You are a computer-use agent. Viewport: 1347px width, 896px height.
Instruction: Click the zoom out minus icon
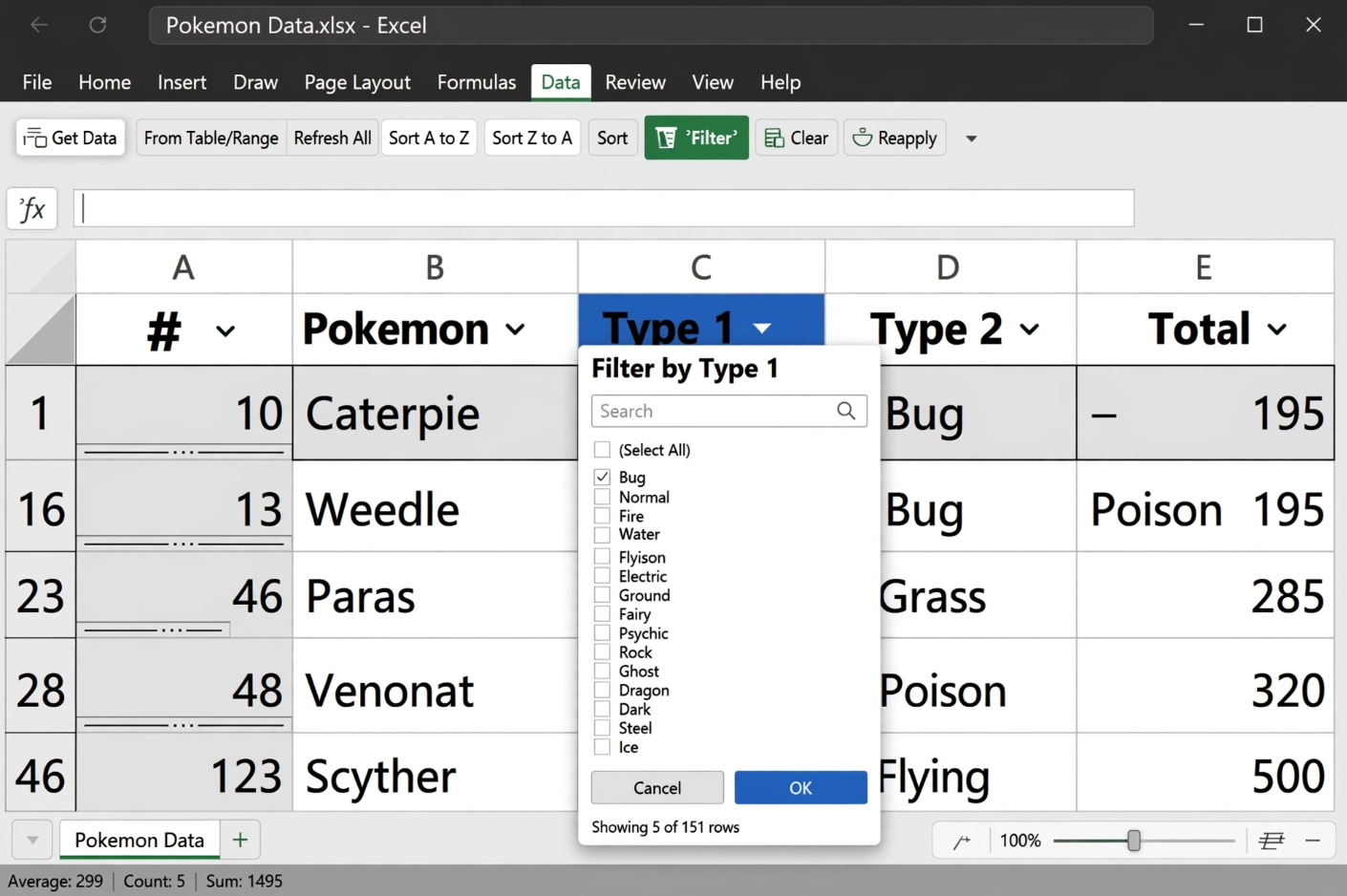pyautogui.click(x=1313, y=841)
